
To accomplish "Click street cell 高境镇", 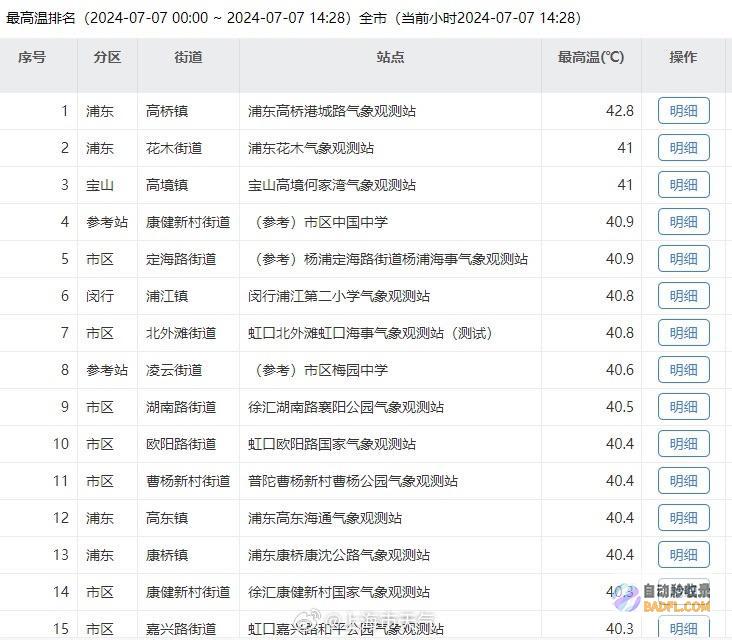I will 167,185.
